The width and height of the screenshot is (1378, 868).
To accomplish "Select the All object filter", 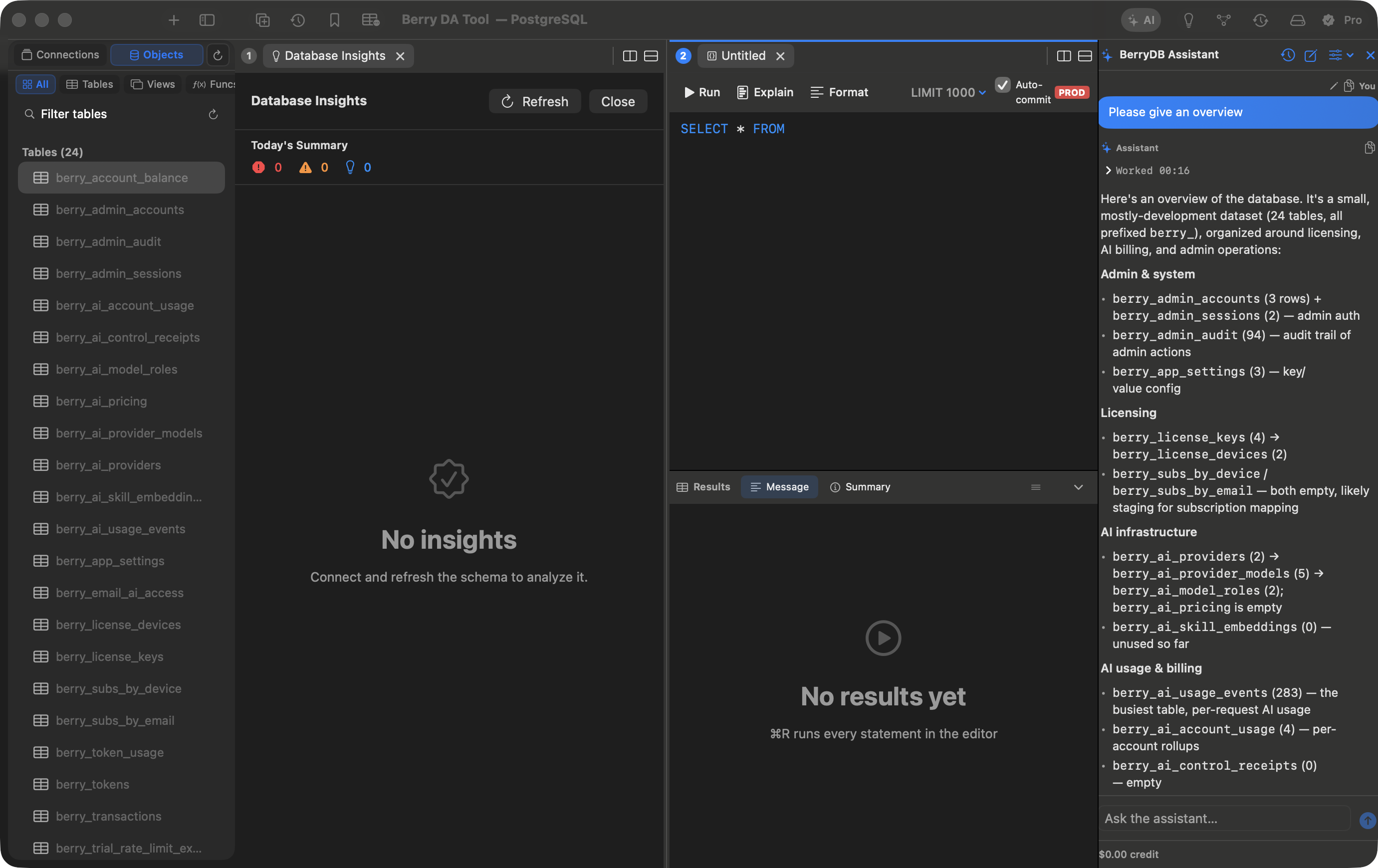I will click(35, 84).
